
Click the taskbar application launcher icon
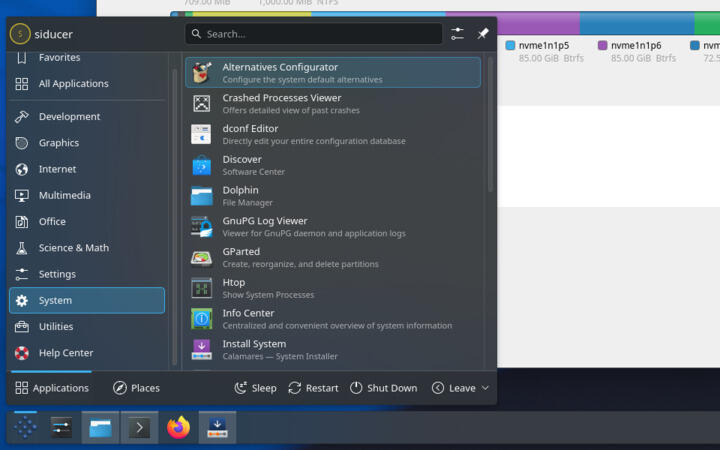click(x=25, y=428)
